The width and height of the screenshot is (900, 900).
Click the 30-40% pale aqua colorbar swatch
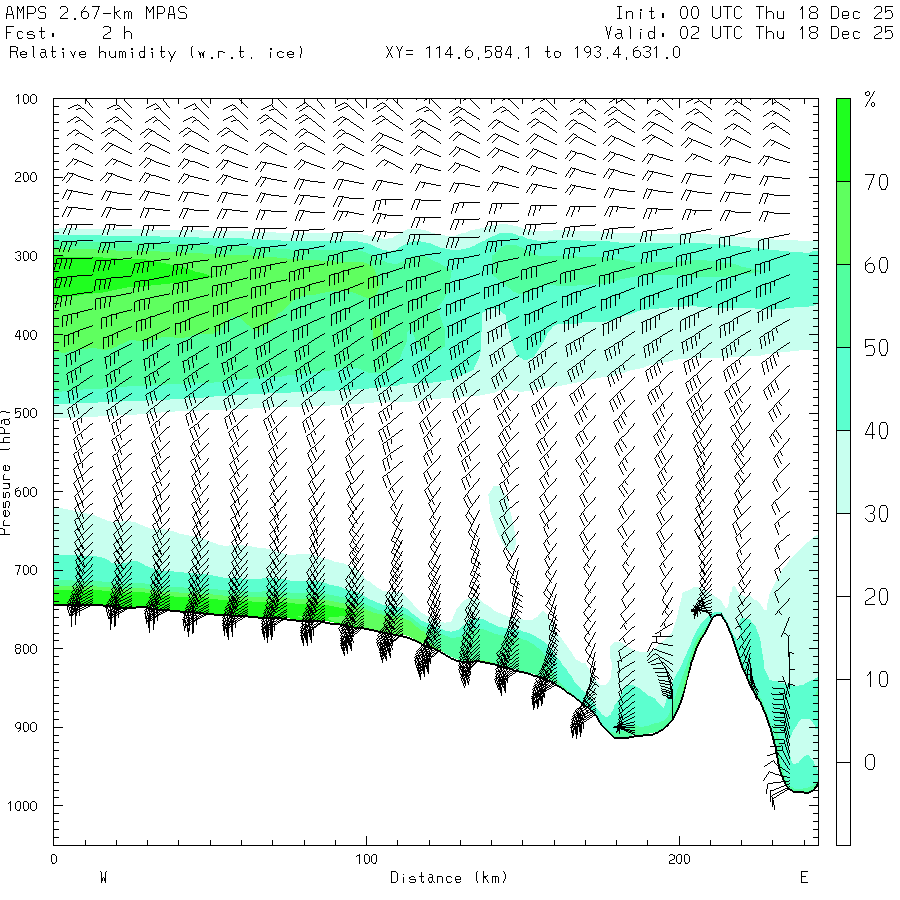[x=843, y=472]
